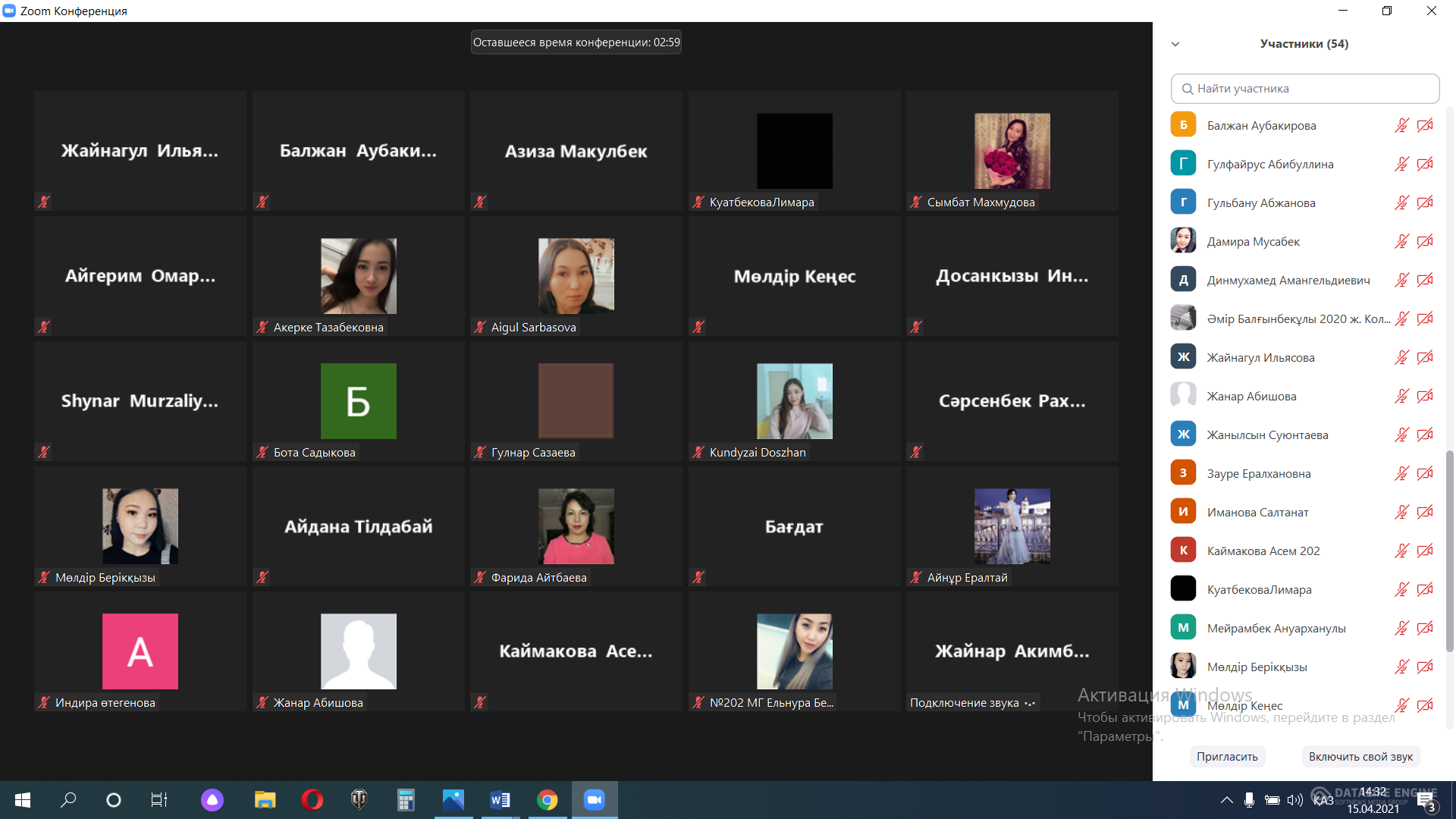Open Microsoft Word from the taskbar
1456x819 pixels.
click(500, 799)
